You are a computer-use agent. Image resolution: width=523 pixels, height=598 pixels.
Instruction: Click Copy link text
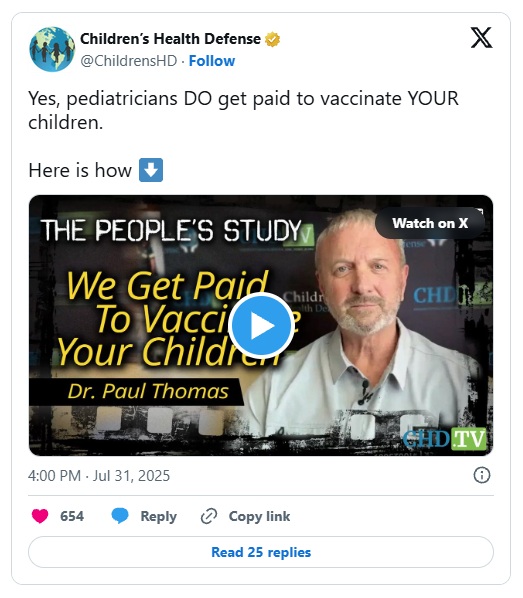click(x=259, y=516)
